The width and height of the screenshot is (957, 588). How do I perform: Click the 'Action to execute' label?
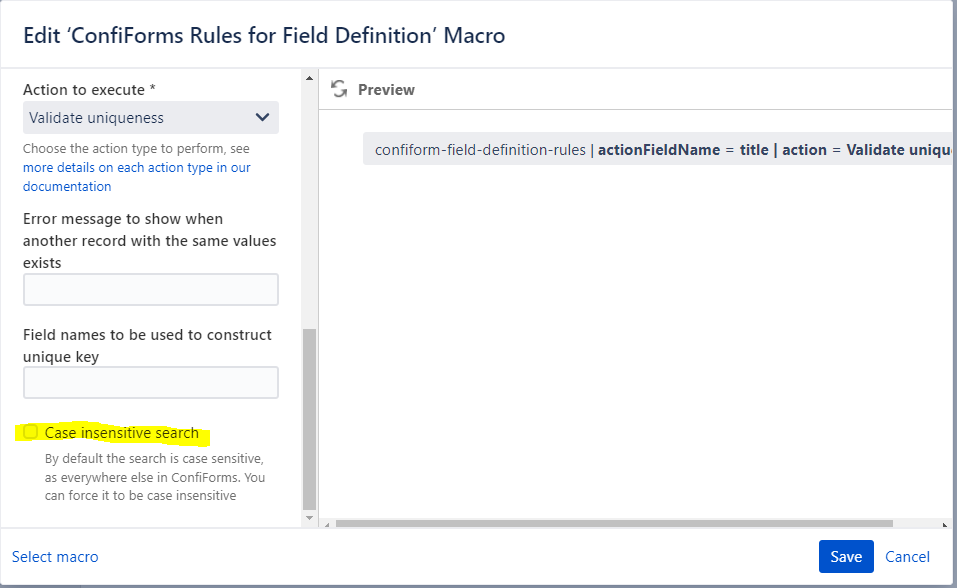coord(89,90)
